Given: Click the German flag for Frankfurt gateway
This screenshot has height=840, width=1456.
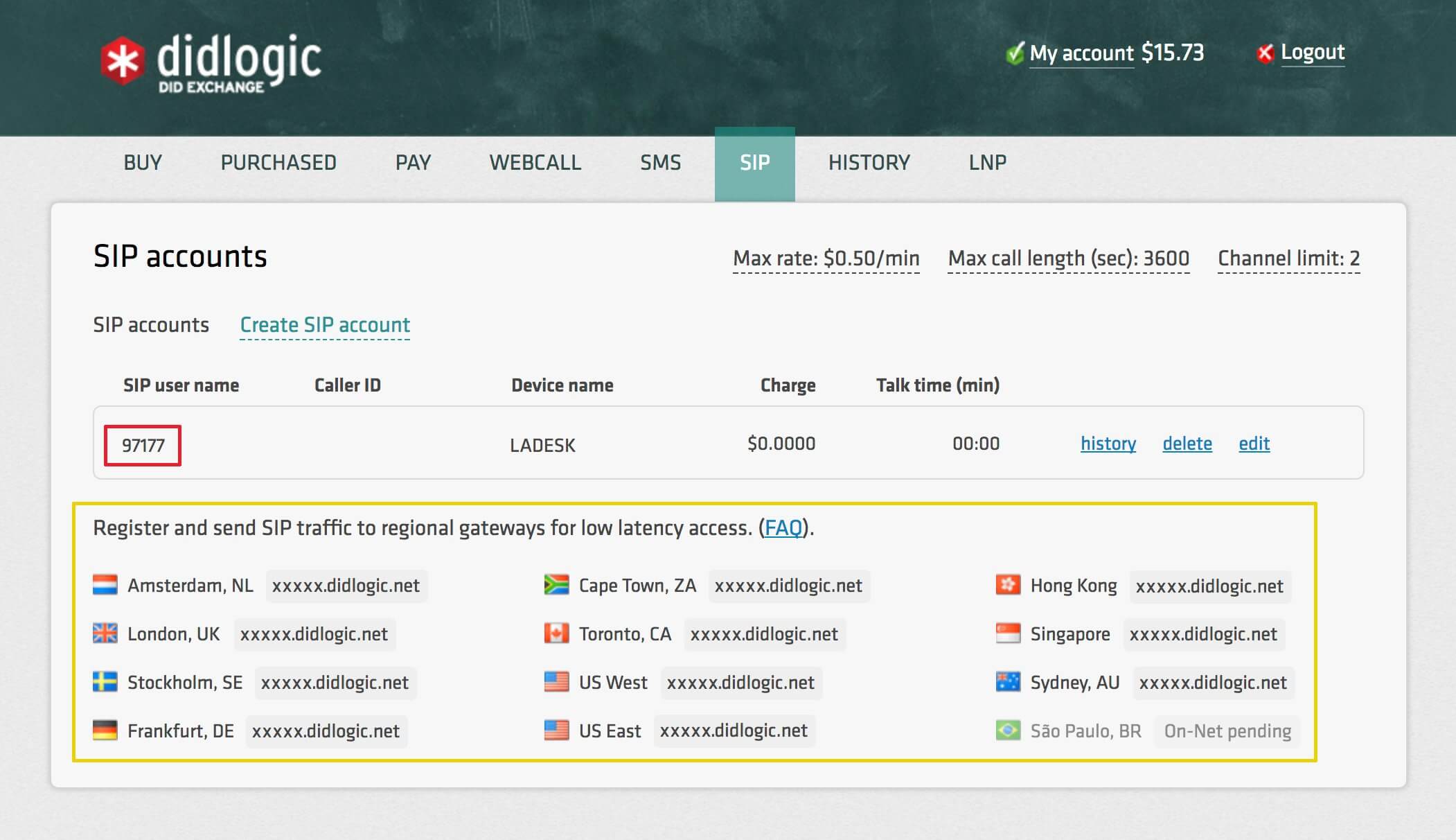Looking at the screenshot, I should point(105,730).
